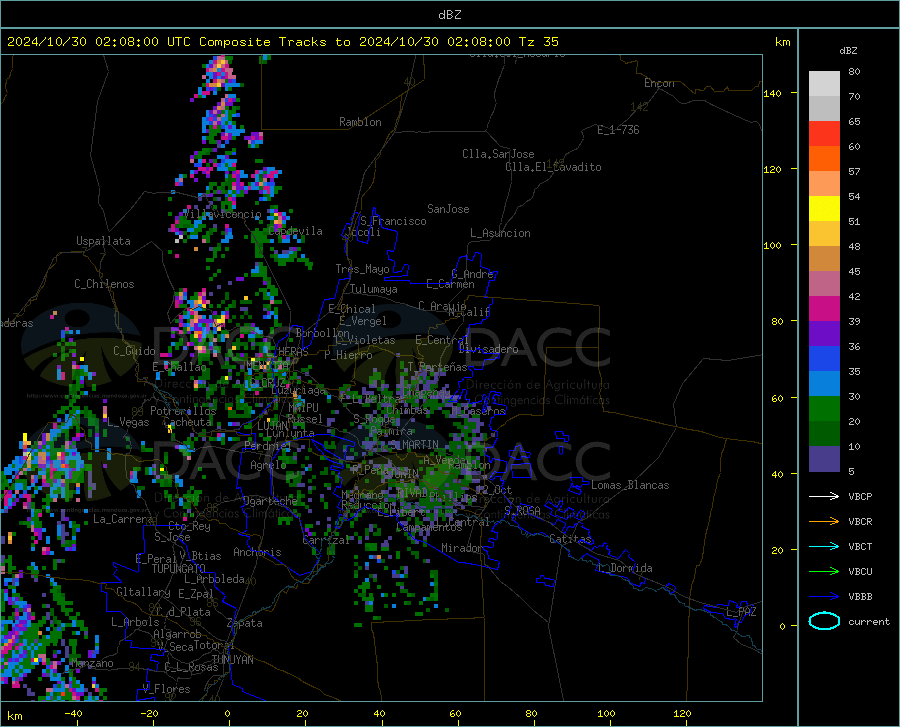Image resolution: width=900 pixels, height=727 pixels.
Task: Click the brown 45 dBZ swatch
Action: click(824, 259)
